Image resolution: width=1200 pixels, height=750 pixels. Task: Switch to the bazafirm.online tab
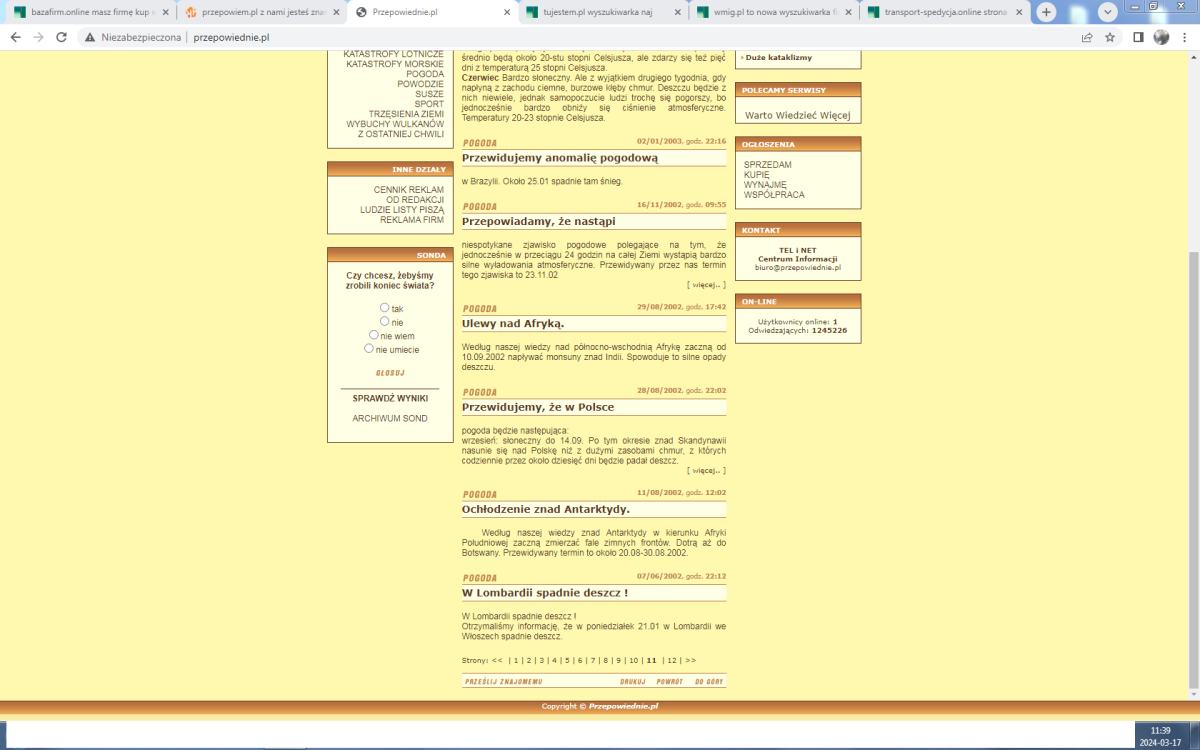point(85,12)
